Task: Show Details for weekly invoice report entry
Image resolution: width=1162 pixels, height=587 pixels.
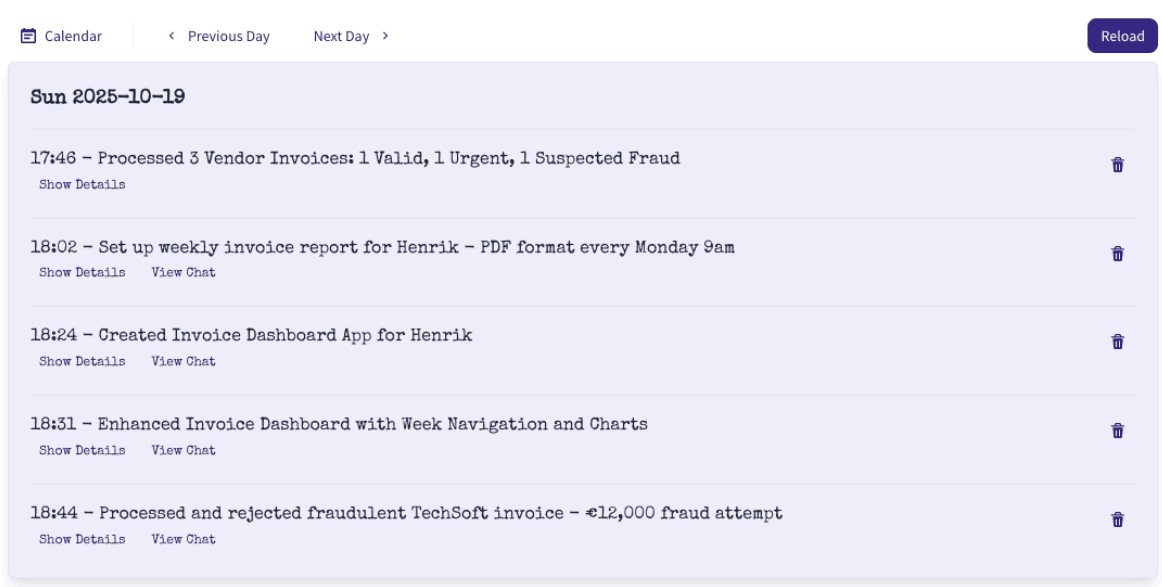Action: pyautogui.click(x=82, y=272)
